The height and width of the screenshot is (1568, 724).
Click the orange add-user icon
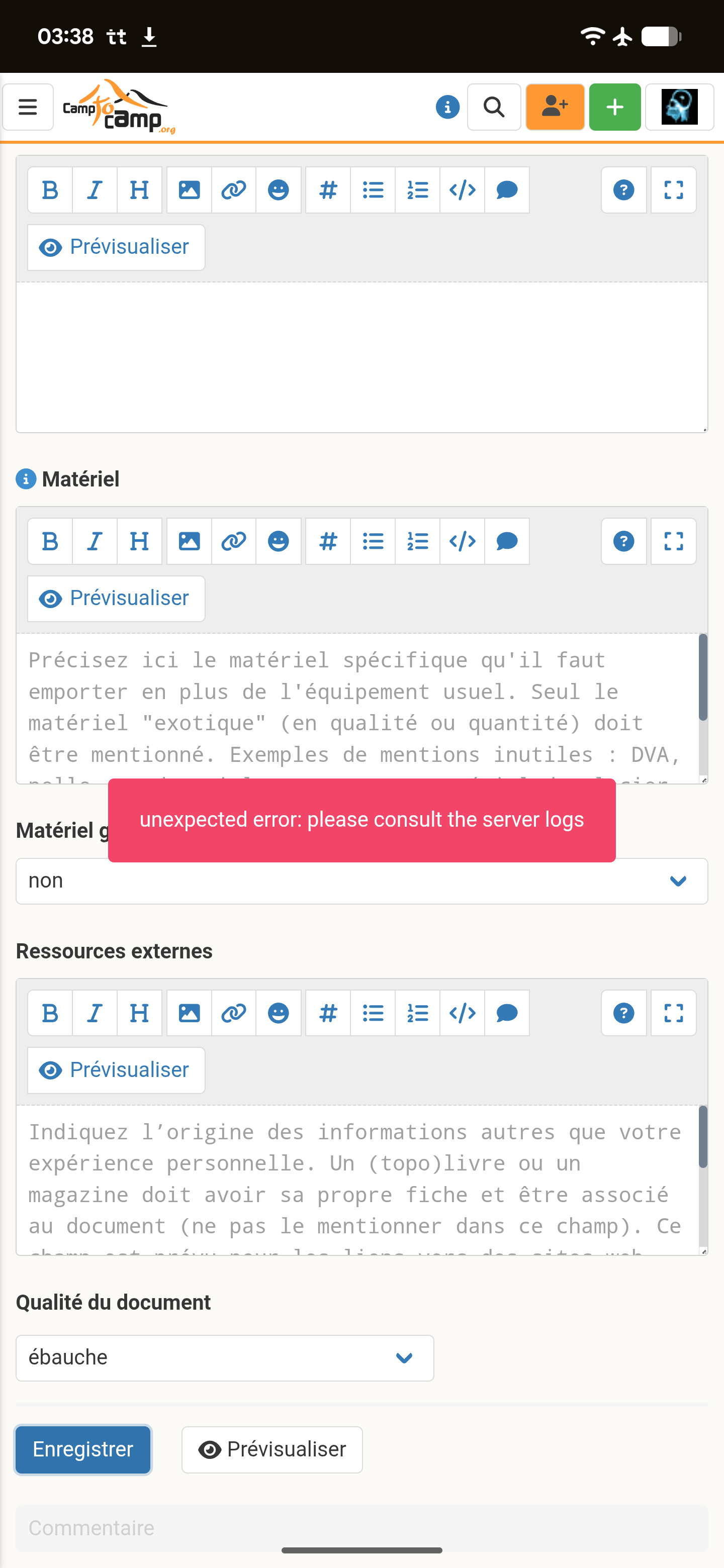coord(555,107)
